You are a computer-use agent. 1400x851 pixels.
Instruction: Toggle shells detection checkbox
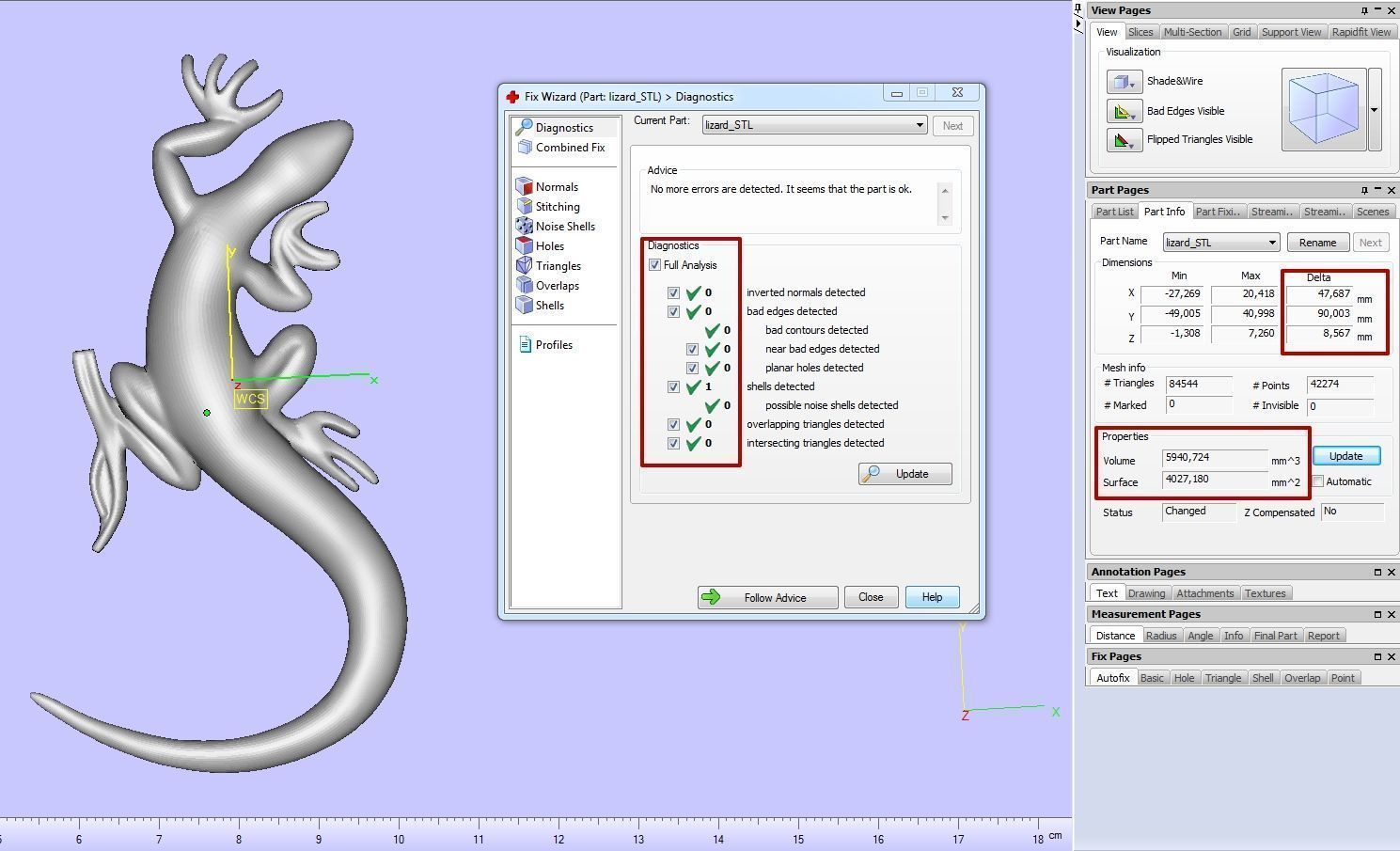click(x=673, y=386)
